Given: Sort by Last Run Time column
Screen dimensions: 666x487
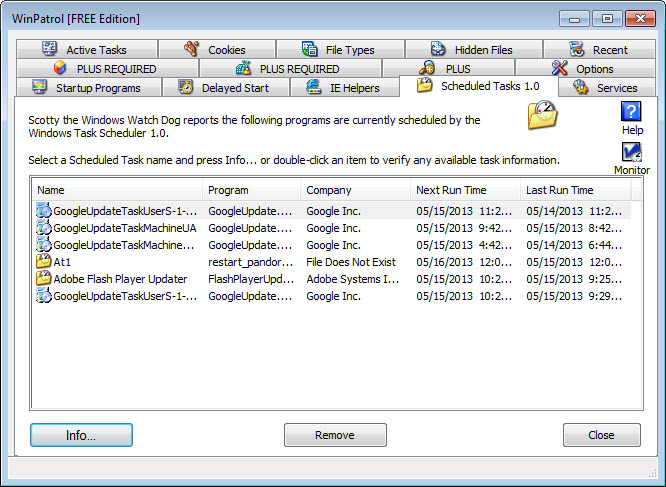Looking at the screenshot, I should [x=576, y=190].
